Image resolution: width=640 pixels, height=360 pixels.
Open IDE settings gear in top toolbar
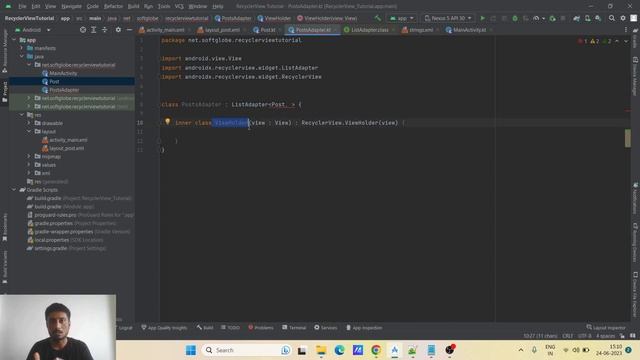tap(623, 18)
